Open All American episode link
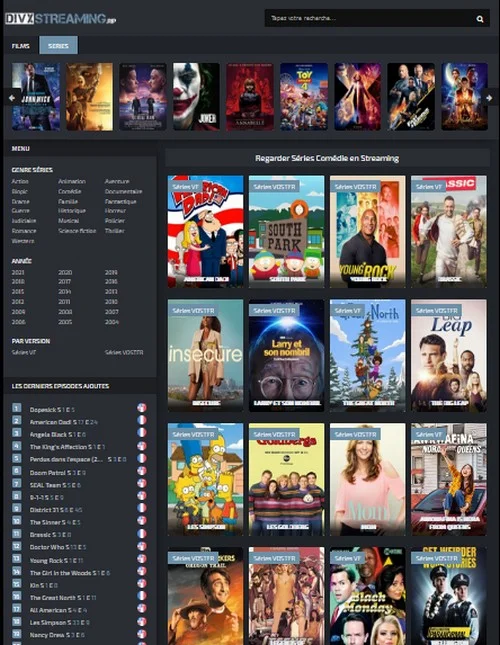This screenshot has width=500, height=645. pos(58,610)
